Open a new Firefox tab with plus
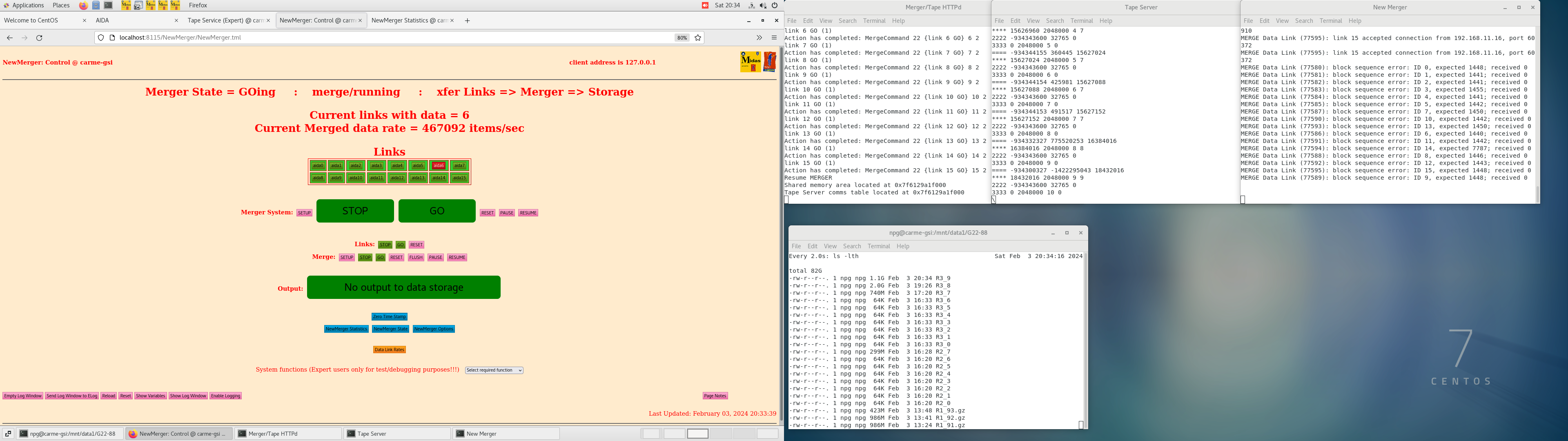Viewport: 1568px width, 441px height. 468,21
